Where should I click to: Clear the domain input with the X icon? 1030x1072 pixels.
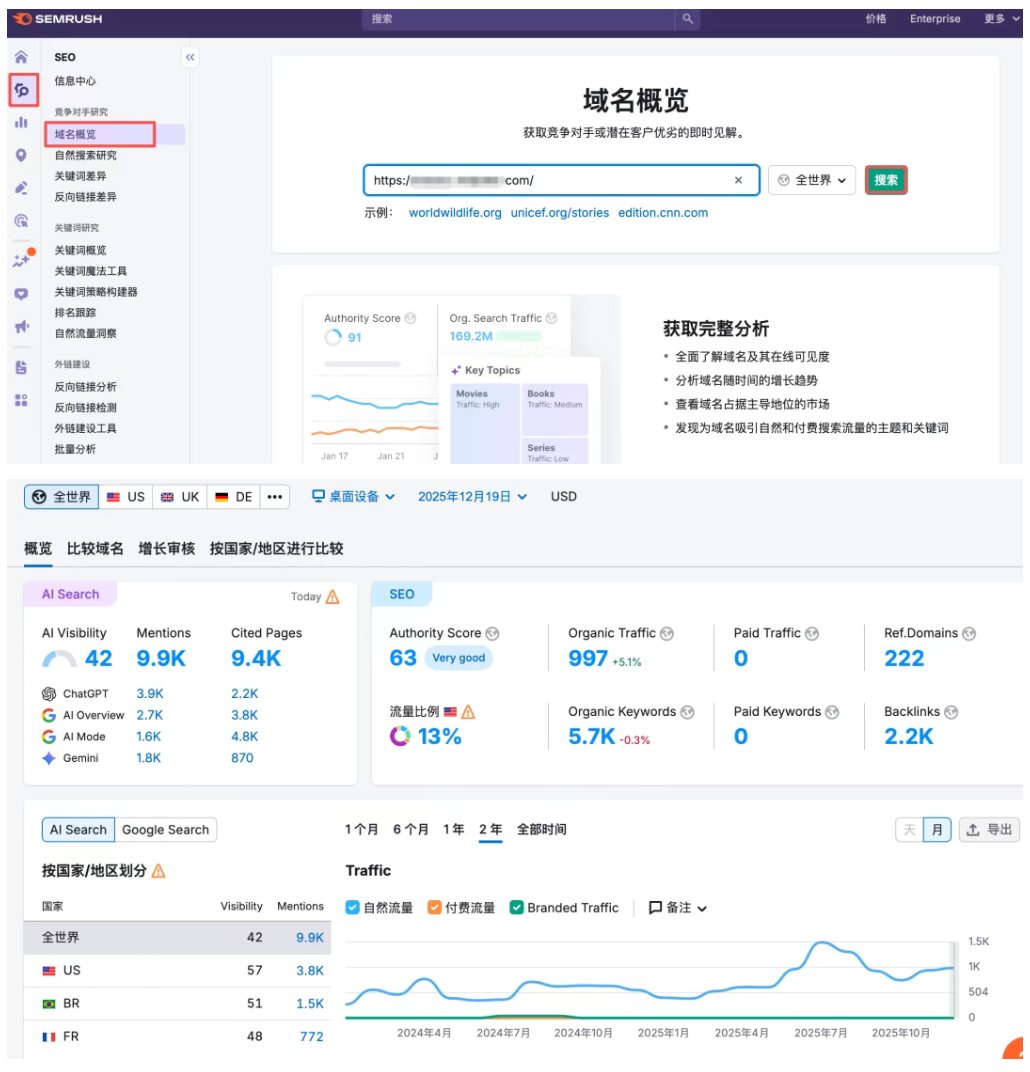738,180
